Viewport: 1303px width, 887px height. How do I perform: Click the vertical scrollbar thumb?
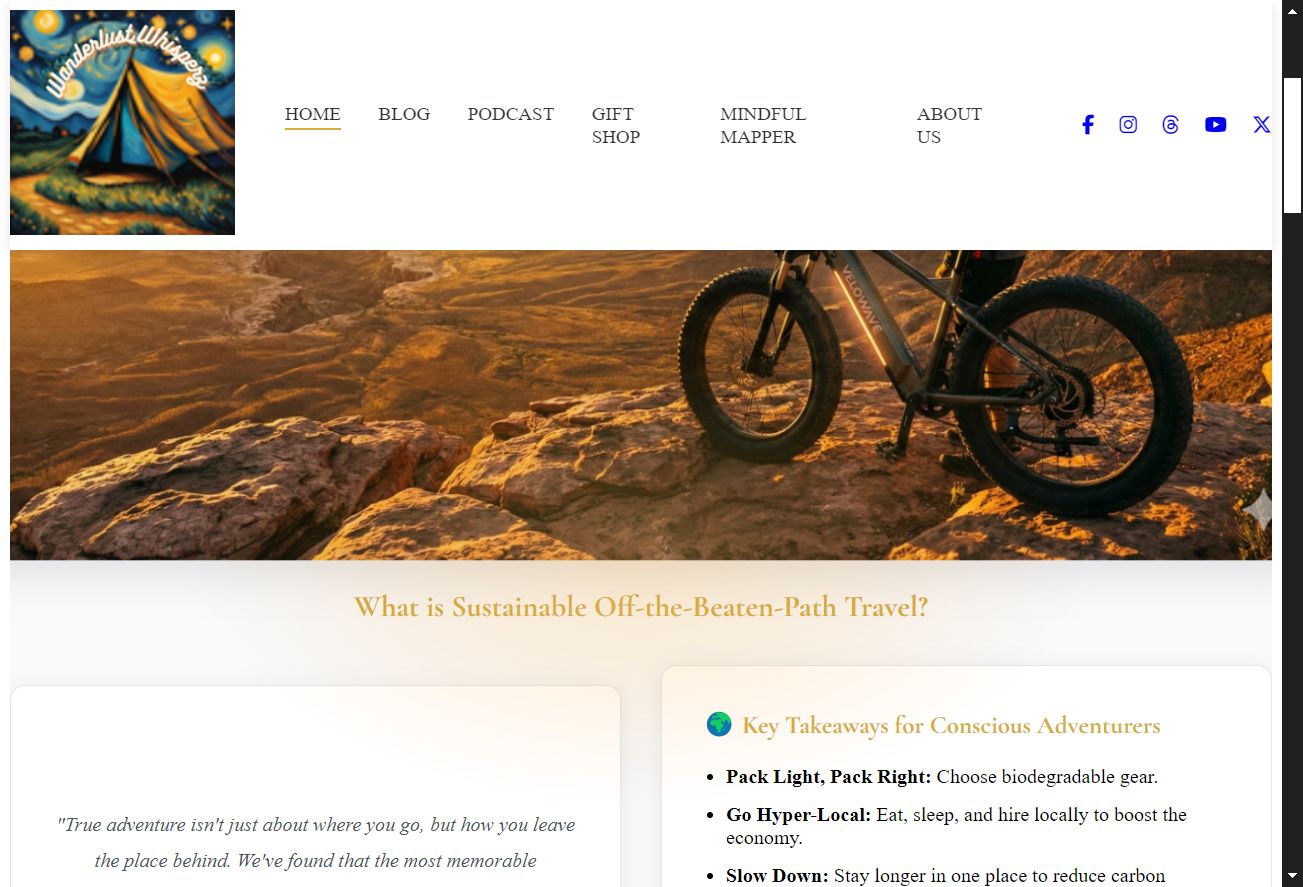[1293, 144]
